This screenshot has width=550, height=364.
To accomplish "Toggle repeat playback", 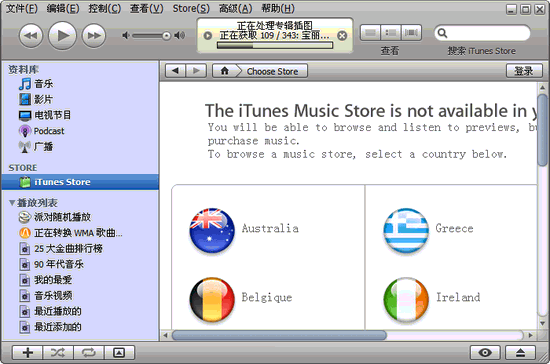I will pyautogui.click(x=89, y=352).
